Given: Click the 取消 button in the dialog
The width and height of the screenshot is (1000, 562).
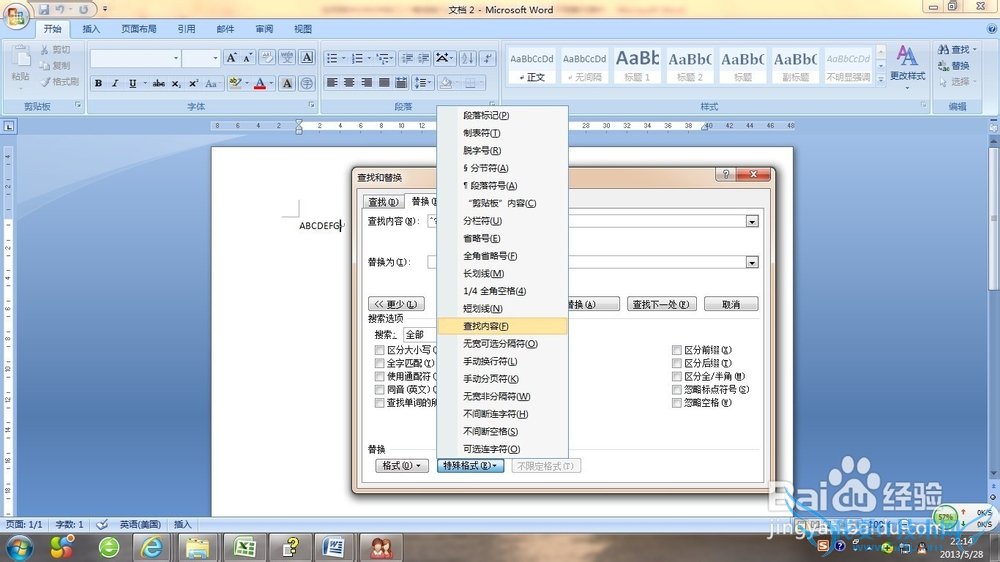Looking at the screenshot, I should 730,304.
